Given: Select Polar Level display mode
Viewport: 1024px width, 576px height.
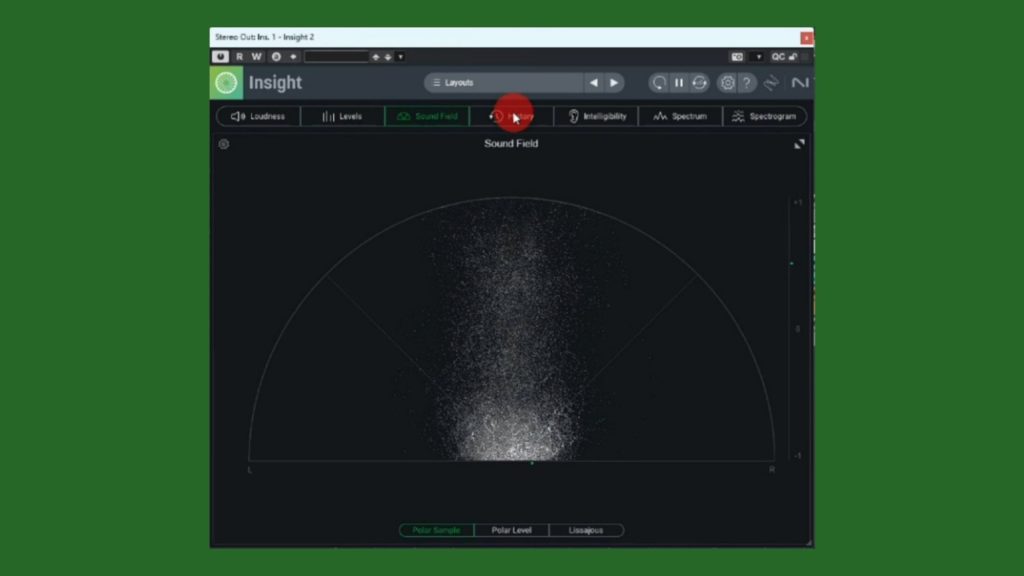Looking at the screenshot, I should pos(511,530).
